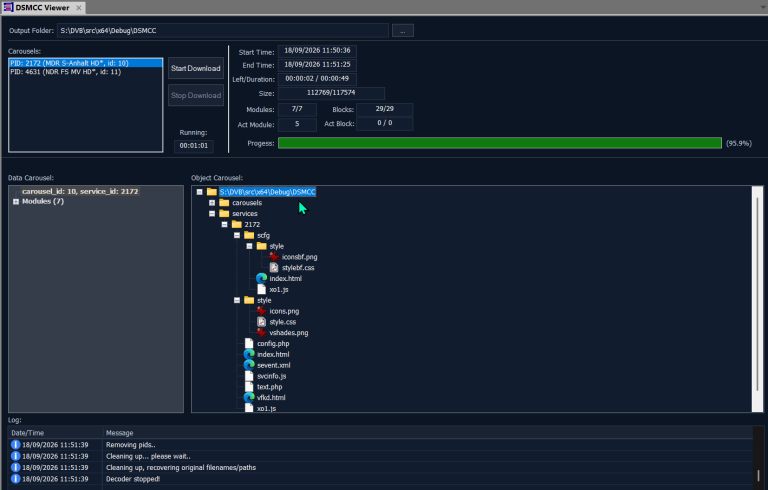Viewport: 768px width, 490px height.
Task: Click the End Time field
Action: [x=317, y=65]
